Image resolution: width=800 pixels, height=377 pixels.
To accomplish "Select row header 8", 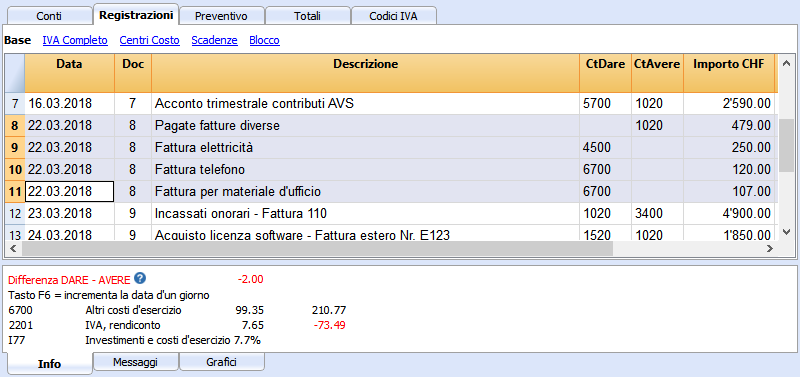I will 15,125.
